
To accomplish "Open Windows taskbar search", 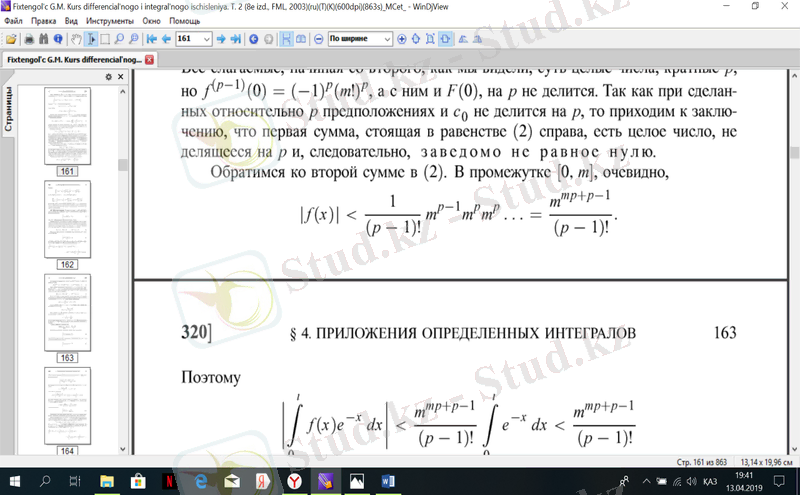I will click(45, 481).
